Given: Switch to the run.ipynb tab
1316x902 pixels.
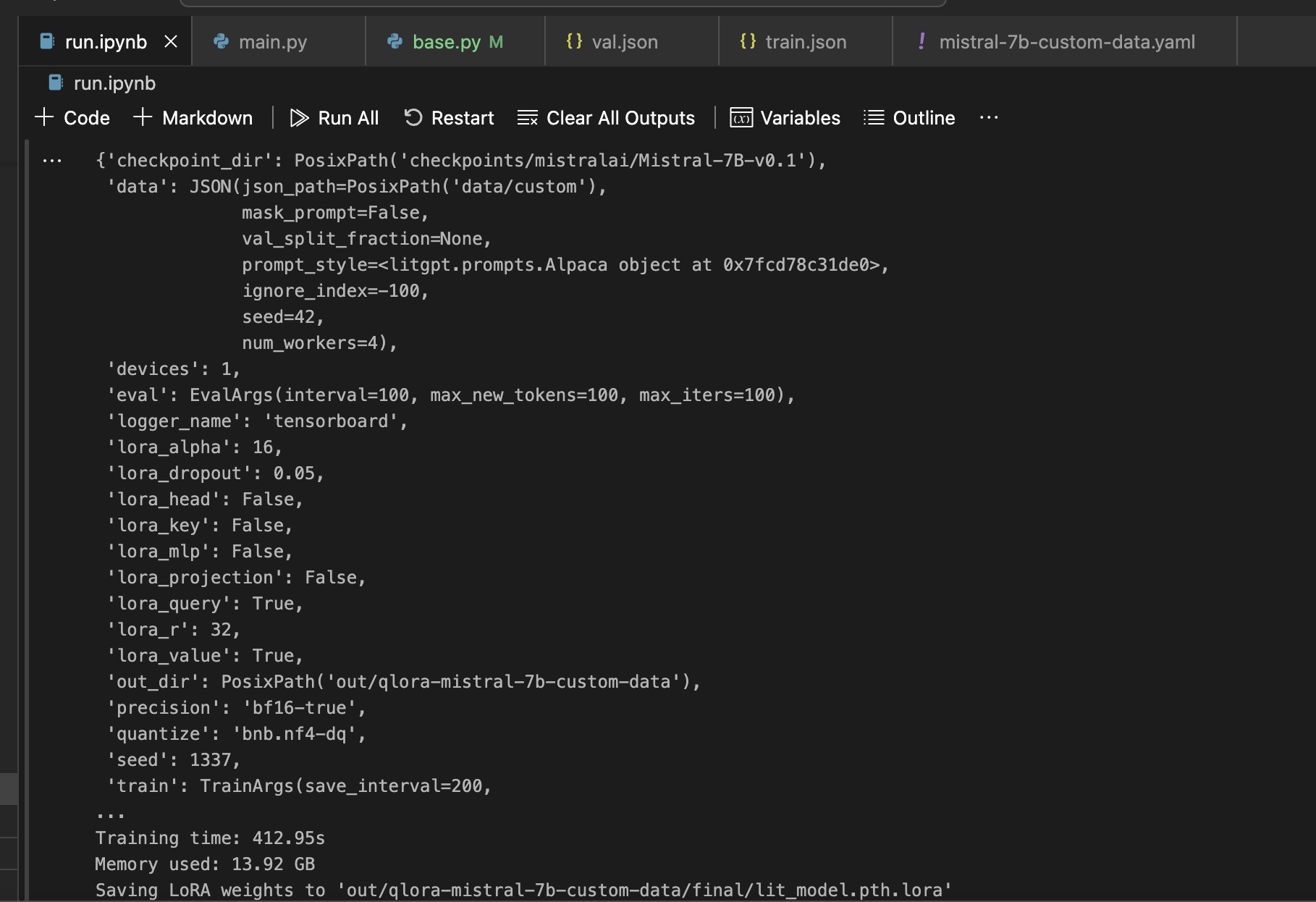Looking at the screenshot, I should [106, 42].
